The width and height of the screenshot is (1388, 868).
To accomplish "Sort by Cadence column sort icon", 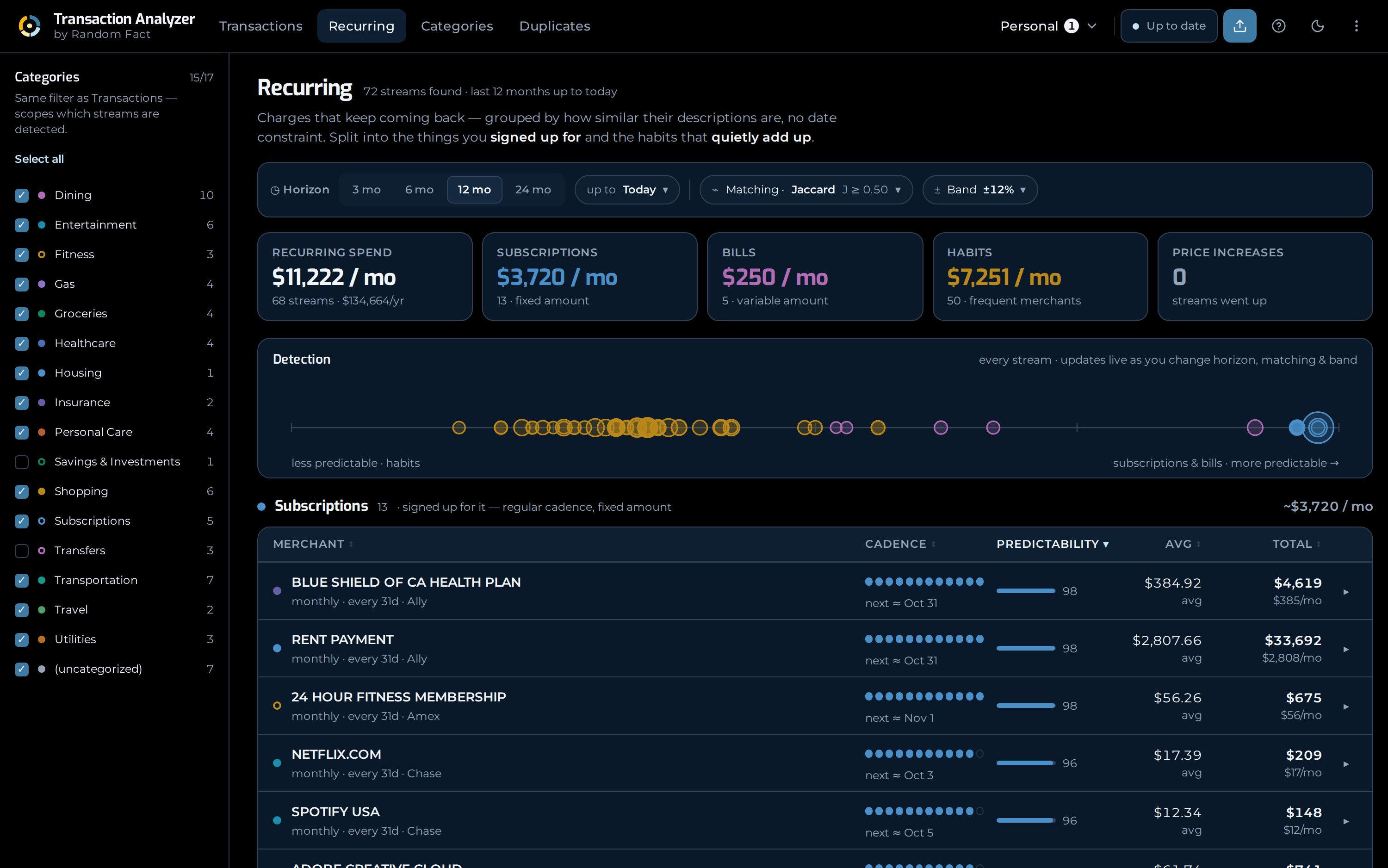I will pyautogui.click(x=933, y=544).
